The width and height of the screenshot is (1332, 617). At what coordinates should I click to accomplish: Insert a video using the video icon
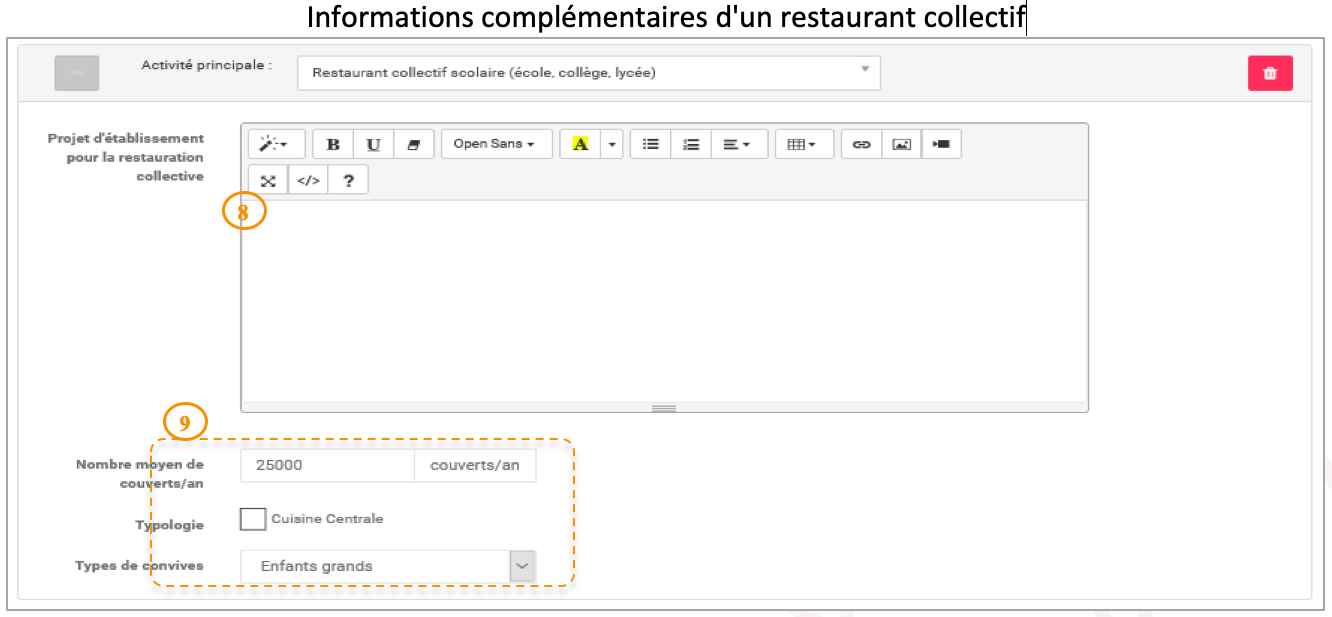(941, 144)
